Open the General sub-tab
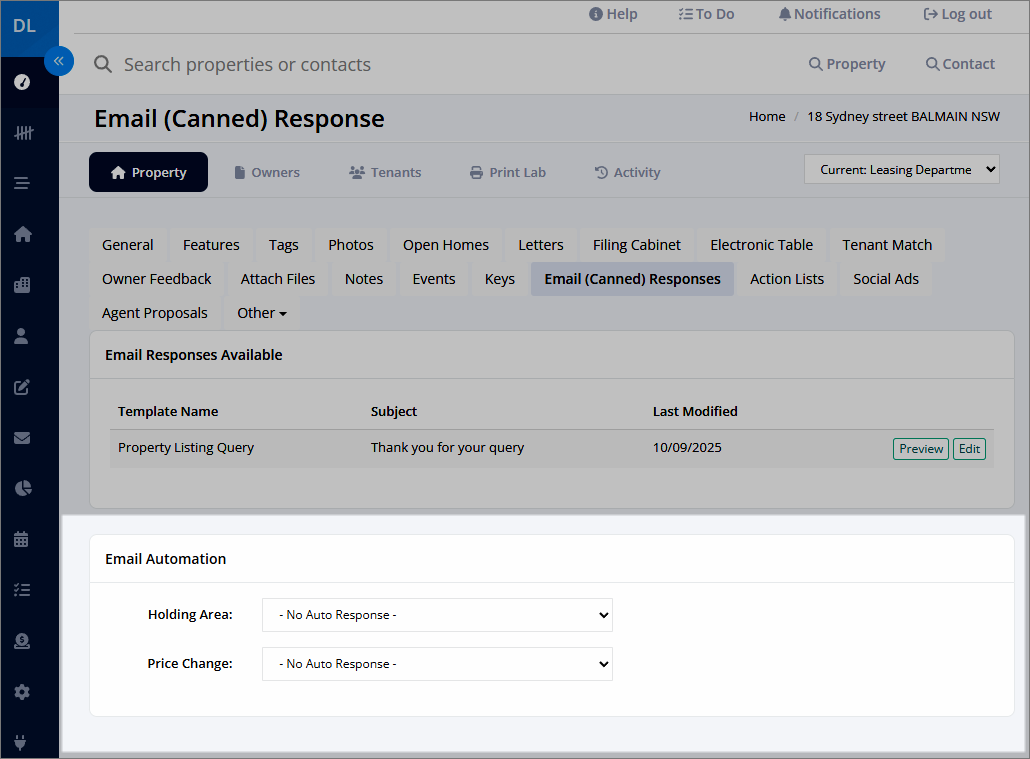The image size is (1030, 759). pos(127,245)
